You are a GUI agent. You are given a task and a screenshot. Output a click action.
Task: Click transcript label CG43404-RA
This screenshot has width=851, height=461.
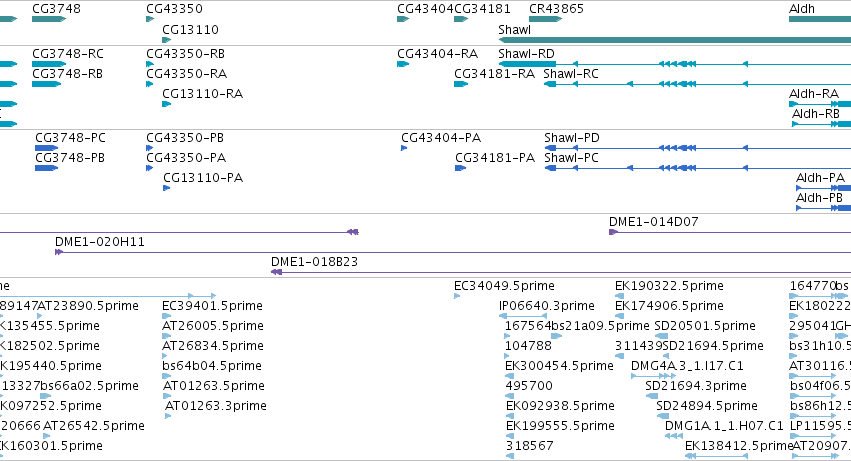[437, 54]
